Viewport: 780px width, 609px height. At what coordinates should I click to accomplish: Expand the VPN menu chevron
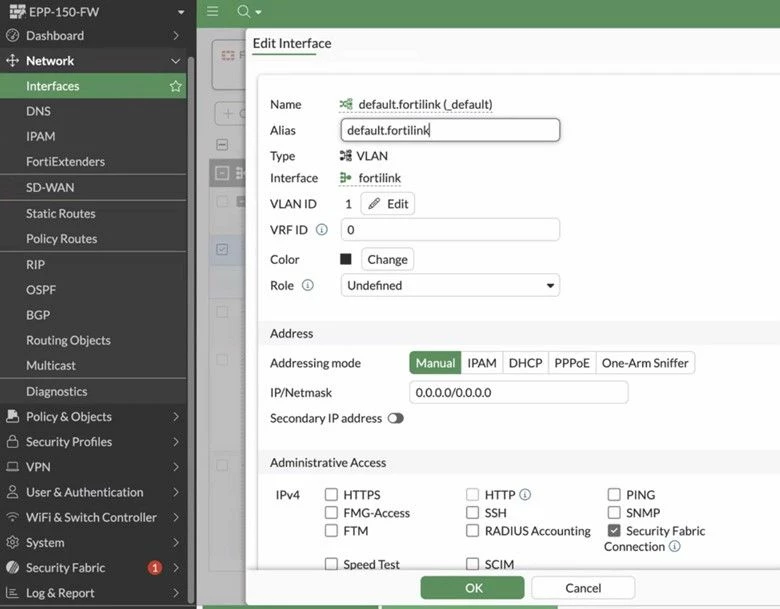click(x=176, y=467)
